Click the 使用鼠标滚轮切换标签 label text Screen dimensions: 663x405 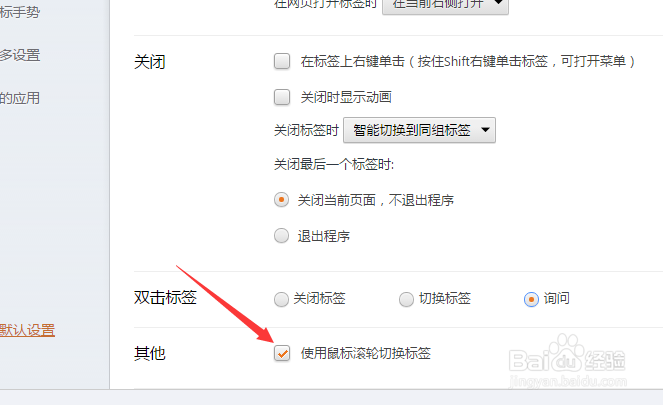(366, 353)
